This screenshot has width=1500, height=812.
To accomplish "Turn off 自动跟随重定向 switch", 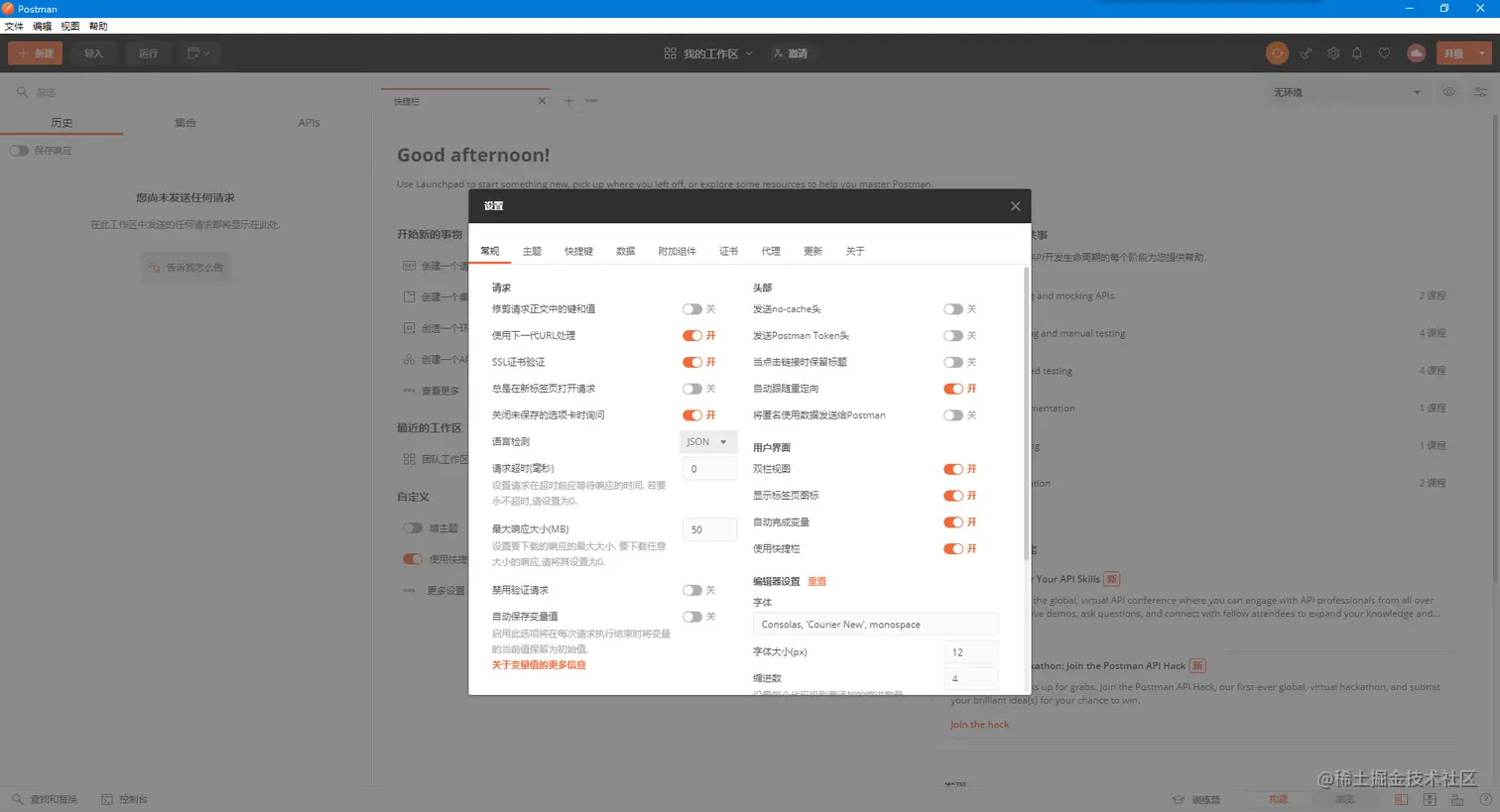I will coord(953,389).
